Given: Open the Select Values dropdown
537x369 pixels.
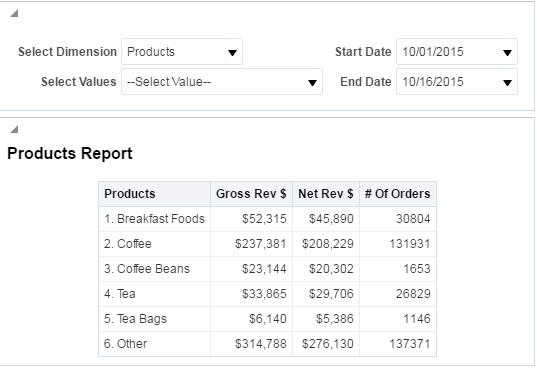Looking at the screenshot, I should tap(222, 82).
